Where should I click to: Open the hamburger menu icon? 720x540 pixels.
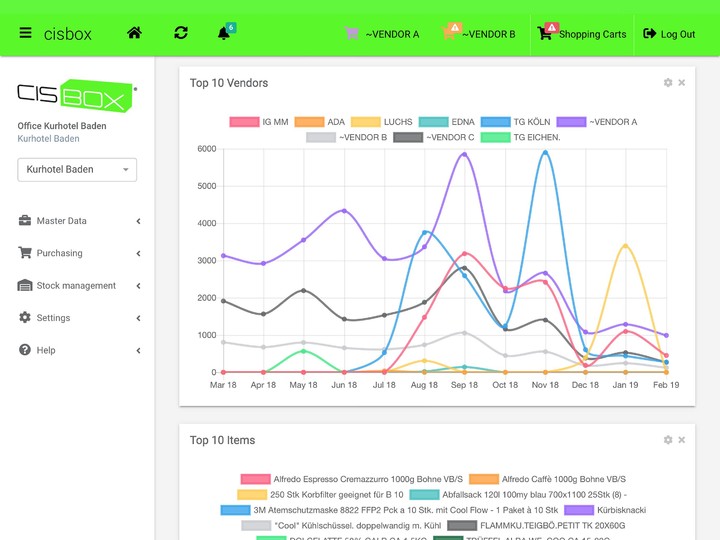[x=25, y=33]
